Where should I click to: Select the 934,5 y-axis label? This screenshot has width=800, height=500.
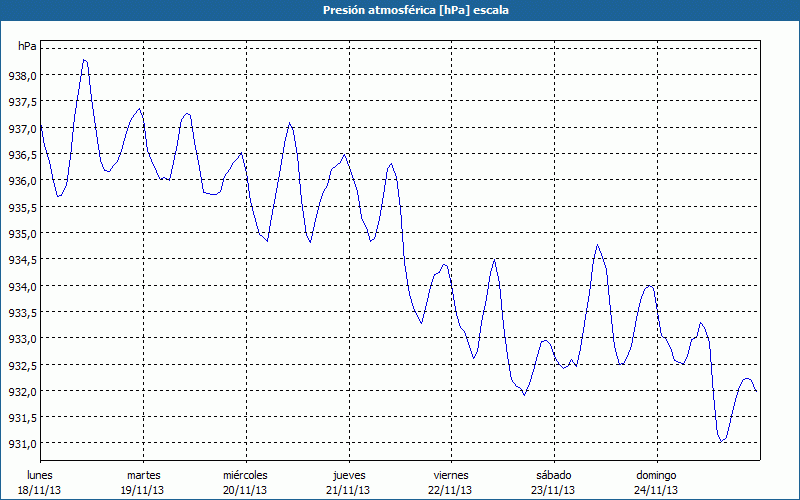(23, 260)
